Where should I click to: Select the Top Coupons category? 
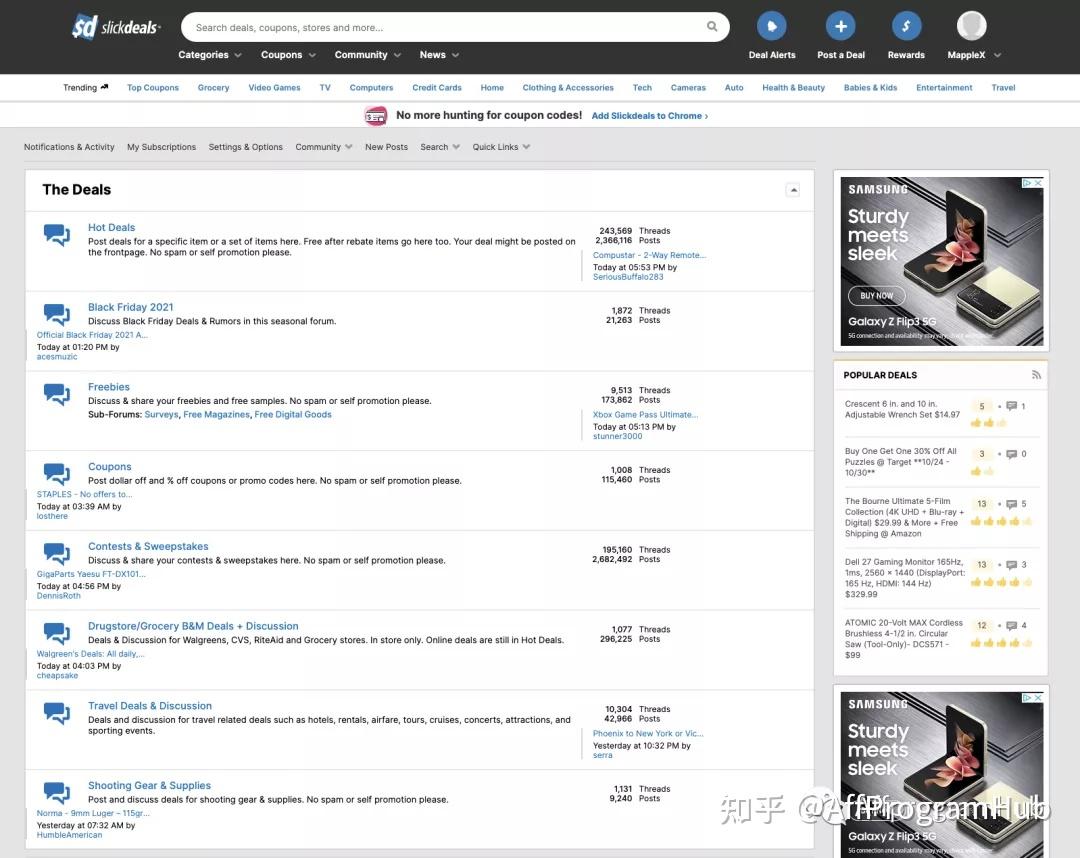152,87
